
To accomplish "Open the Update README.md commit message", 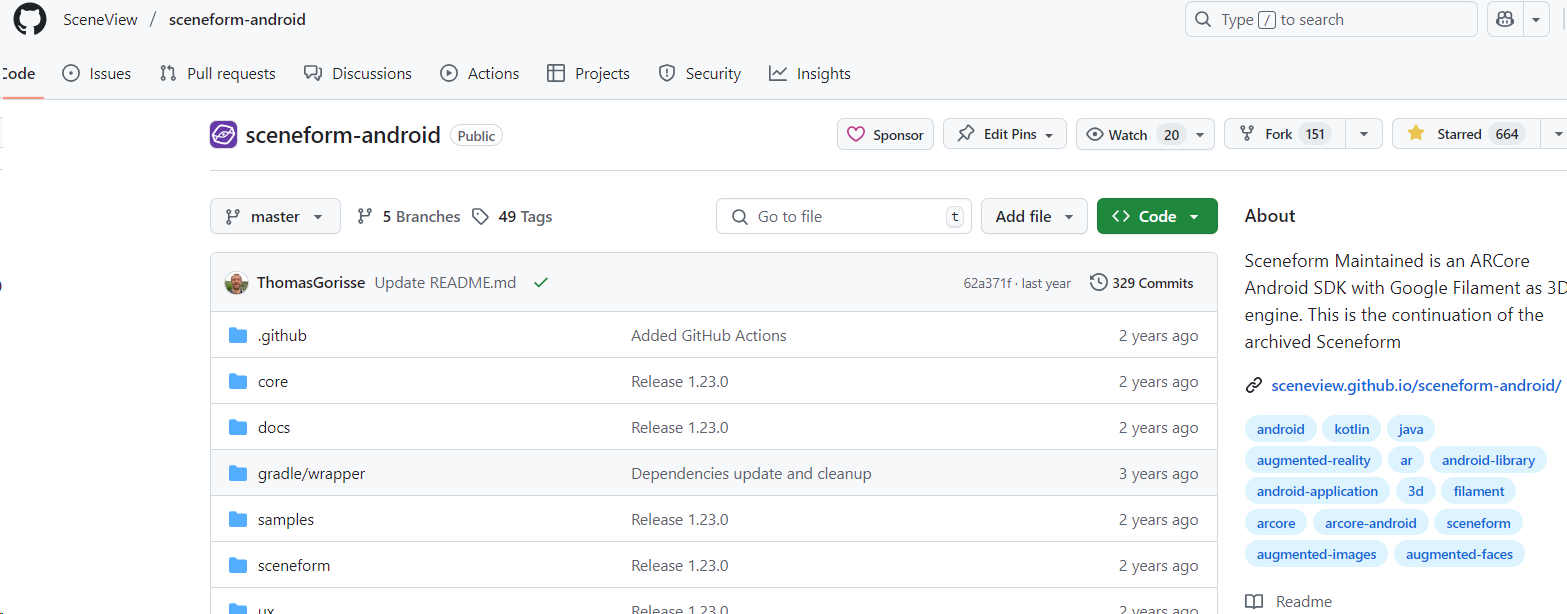I will [x=445, y=283].
